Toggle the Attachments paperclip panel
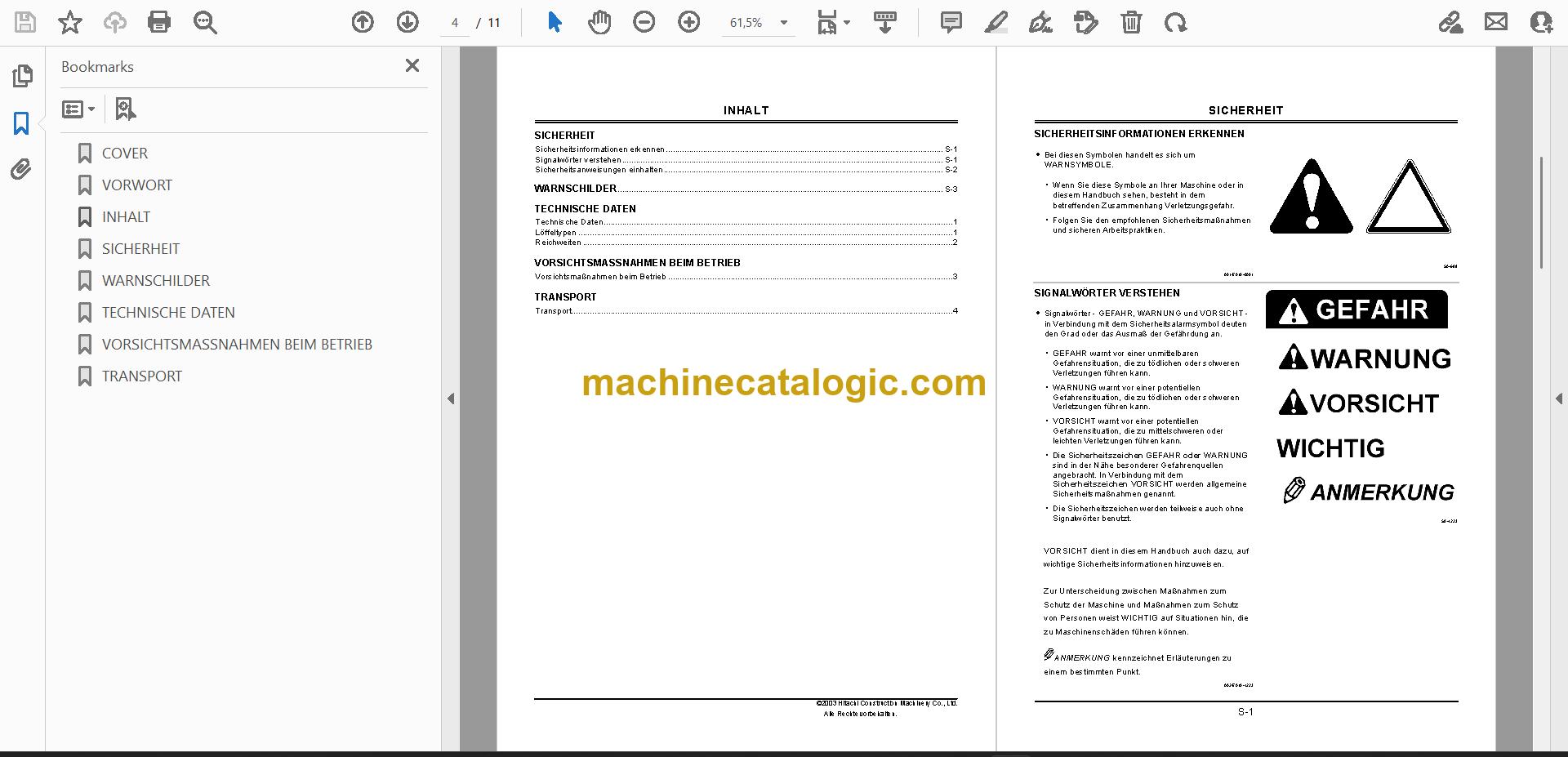The image size is (1568, 757). [x=21, y=170]
